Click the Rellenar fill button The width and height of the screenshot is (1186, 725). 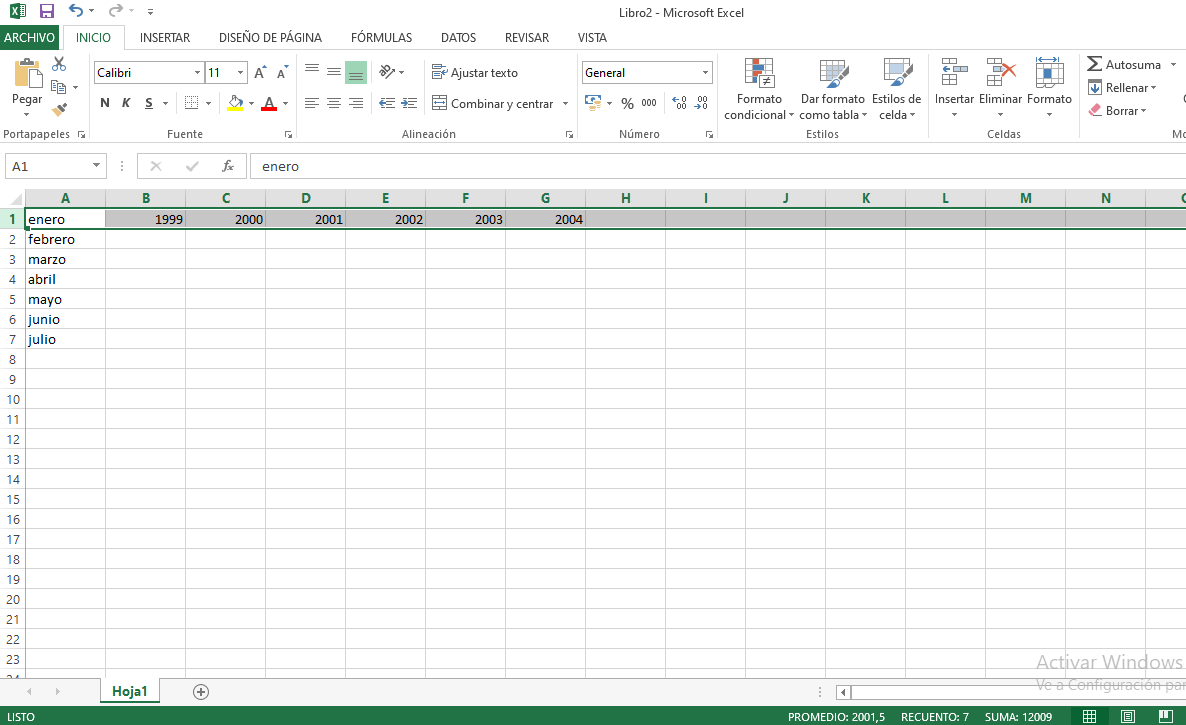pos(1122,88)
